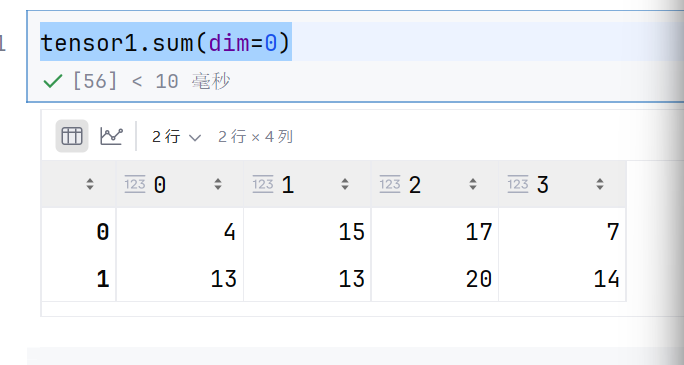Sort column 2 using its sort arrows
Viewport: 684px width, 365px height.
click(x=473, y=184)
